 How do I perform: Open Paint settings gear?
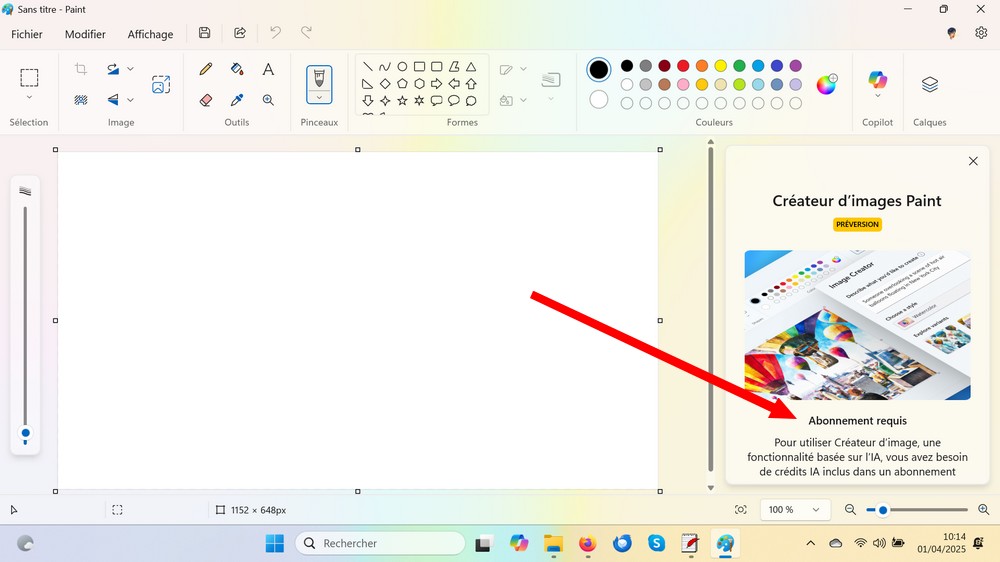981,33
